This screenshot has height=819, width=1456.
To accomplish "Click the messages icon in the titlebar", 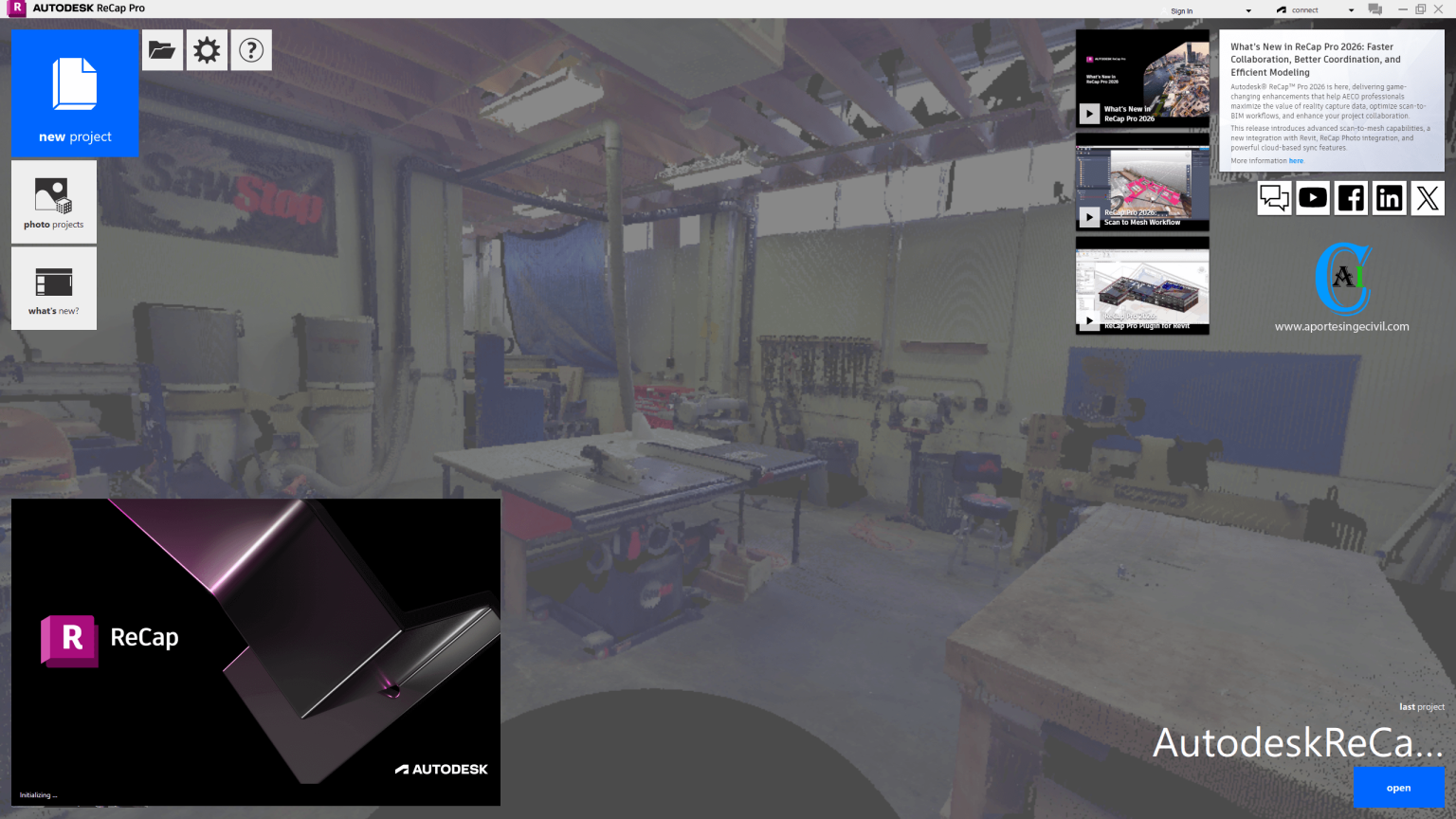I will tap(1374, 9).
